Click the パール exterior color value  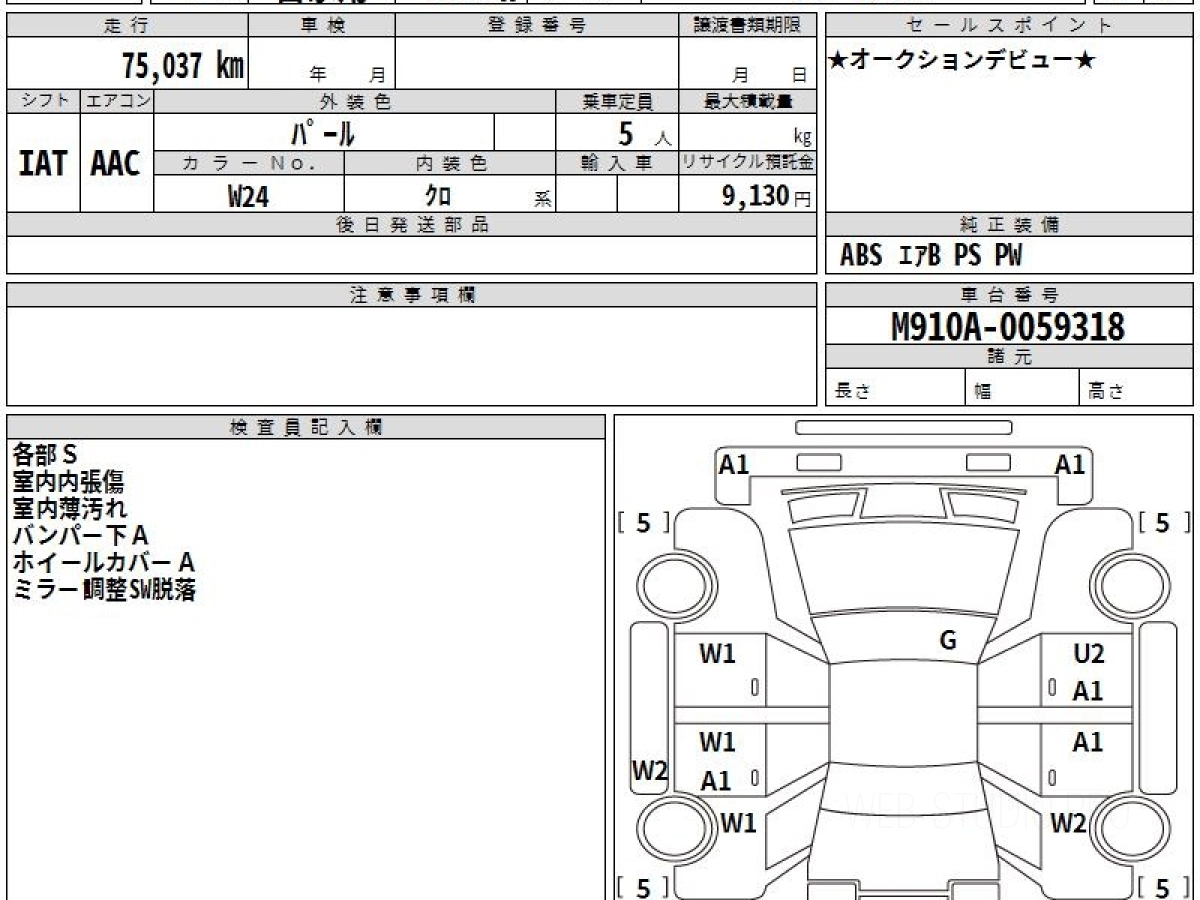coord(323,132)
